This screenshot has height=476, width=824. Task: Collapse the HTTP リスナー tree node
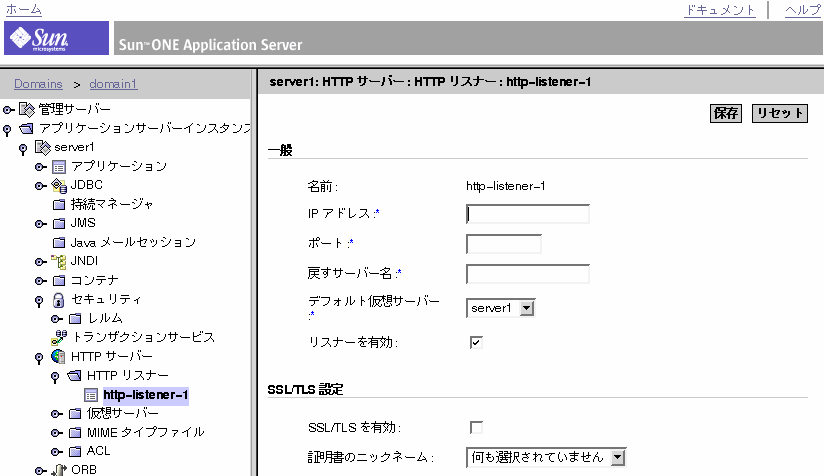55,377
